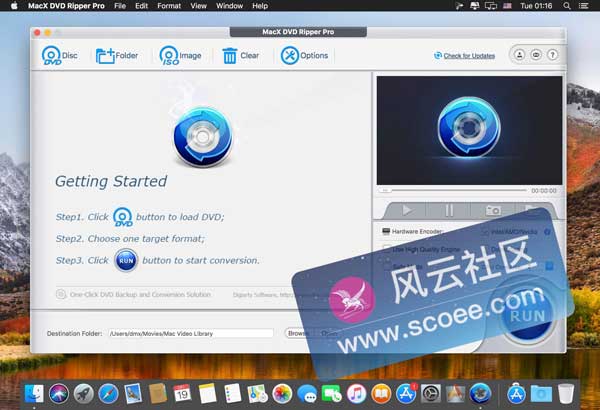The width and height of the screenshot is (600, 410).
Task: Click the menu bar clock Tue 01:16
Action: pyautogui.click(x=536, y=6)
